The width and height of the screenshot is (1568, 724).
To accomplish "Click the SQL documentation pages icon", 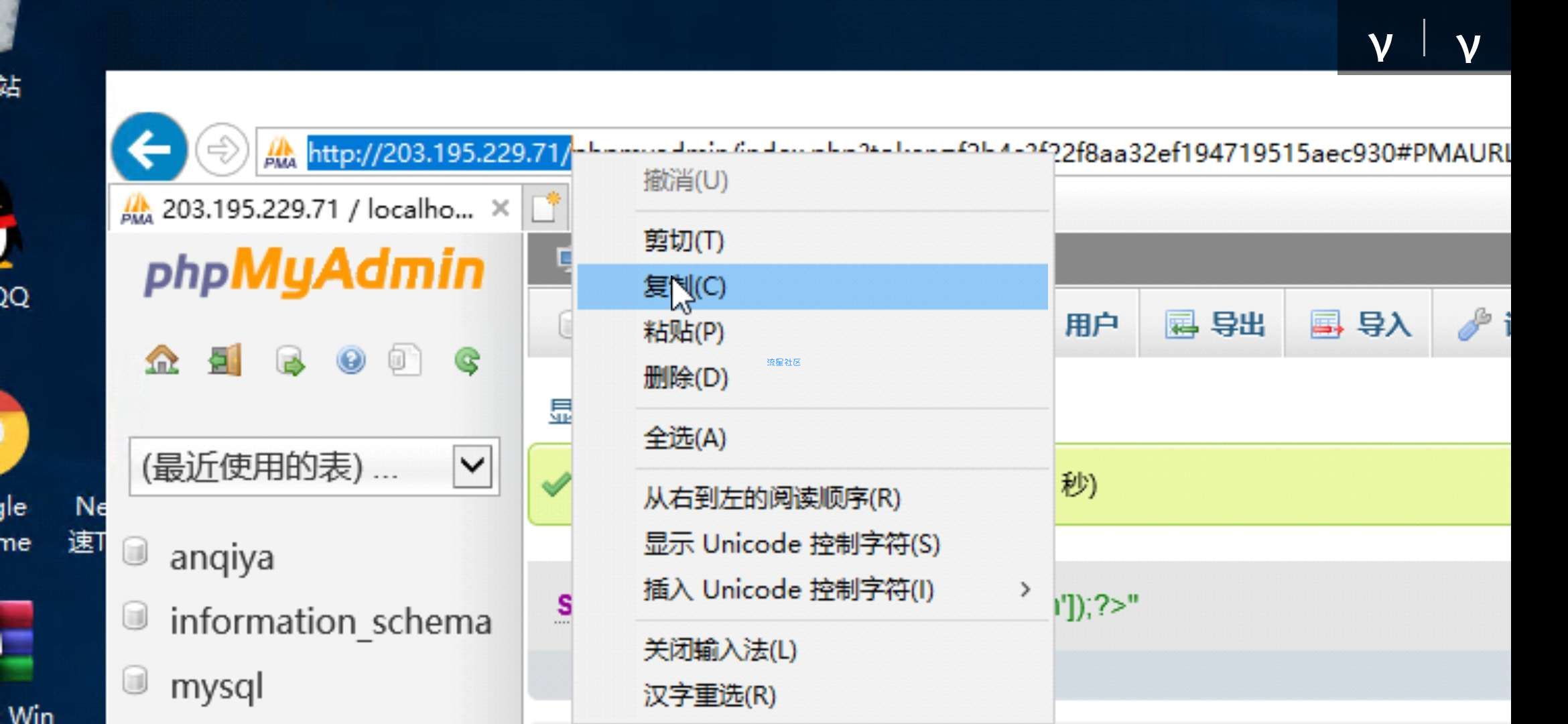I will (x=405, y=360).
